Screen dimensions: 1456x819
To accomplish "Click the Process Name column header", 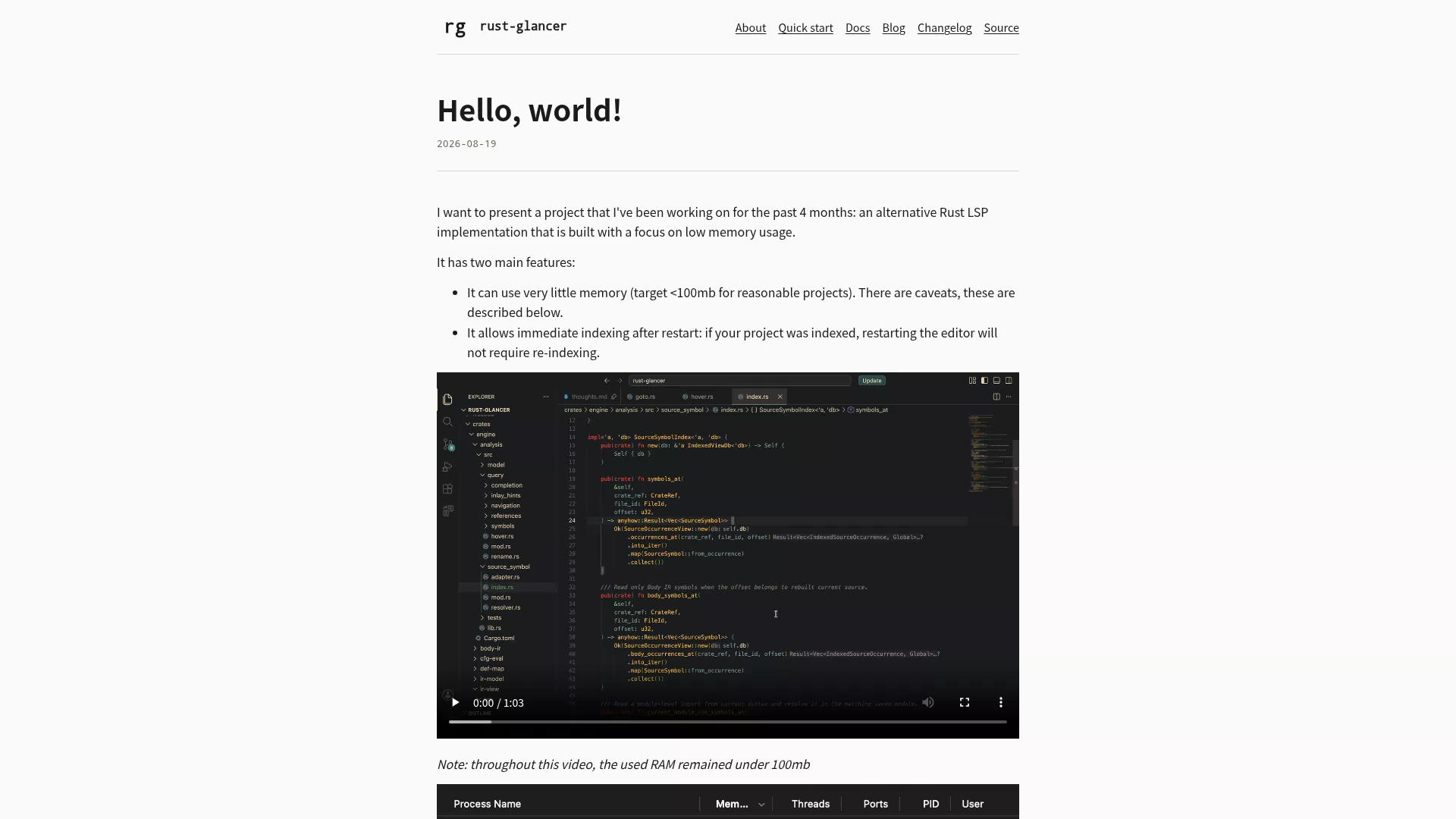I will click(487, 804).
